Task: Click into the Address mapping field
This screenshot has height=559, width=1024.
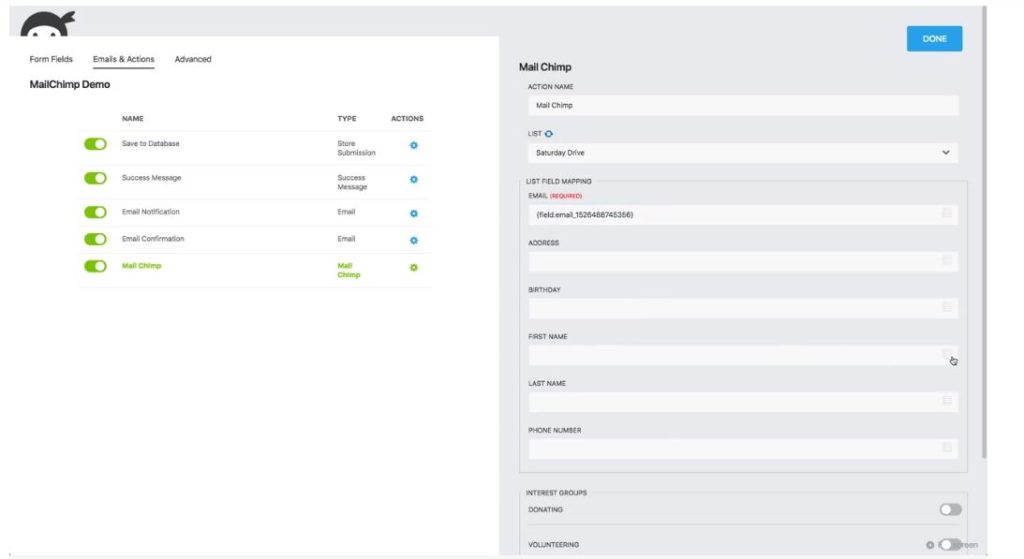Action: (743, 262)
